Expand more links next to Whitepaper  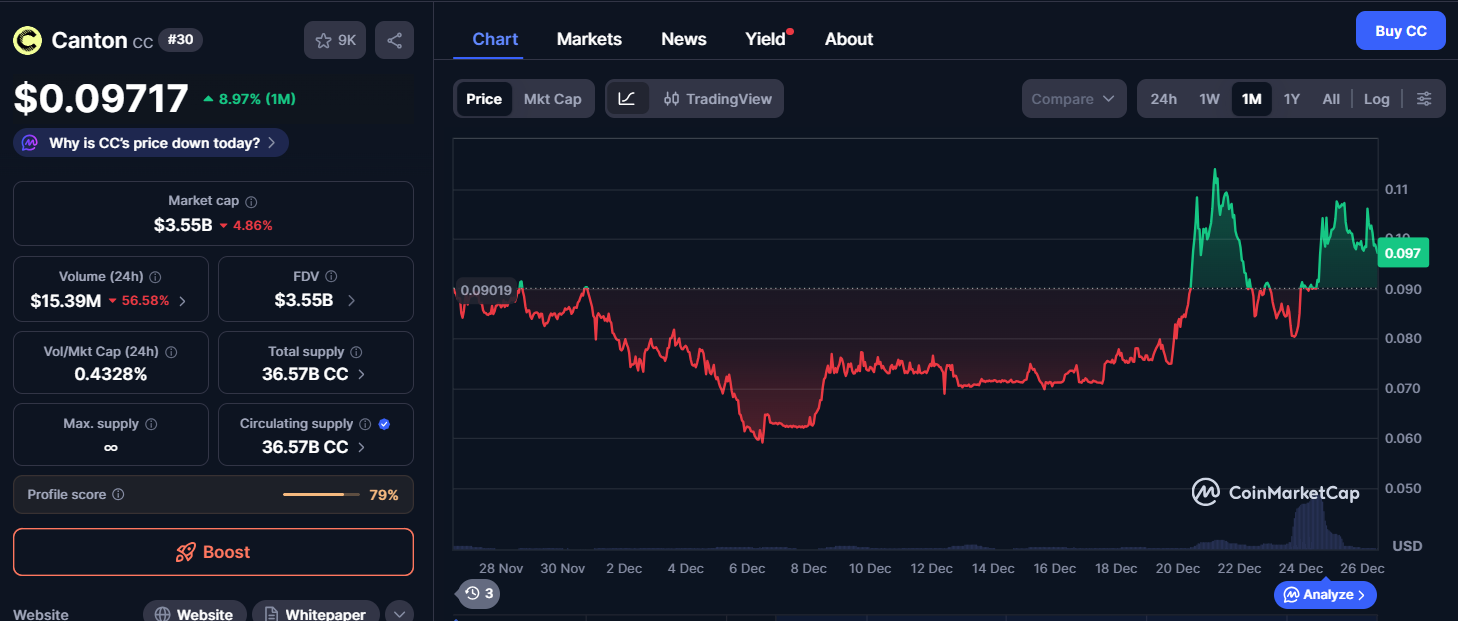point(399,614)
